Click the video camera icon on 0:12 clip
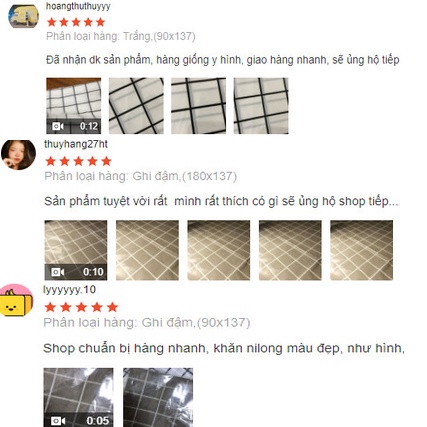427x427 pixels. [57, 126]
